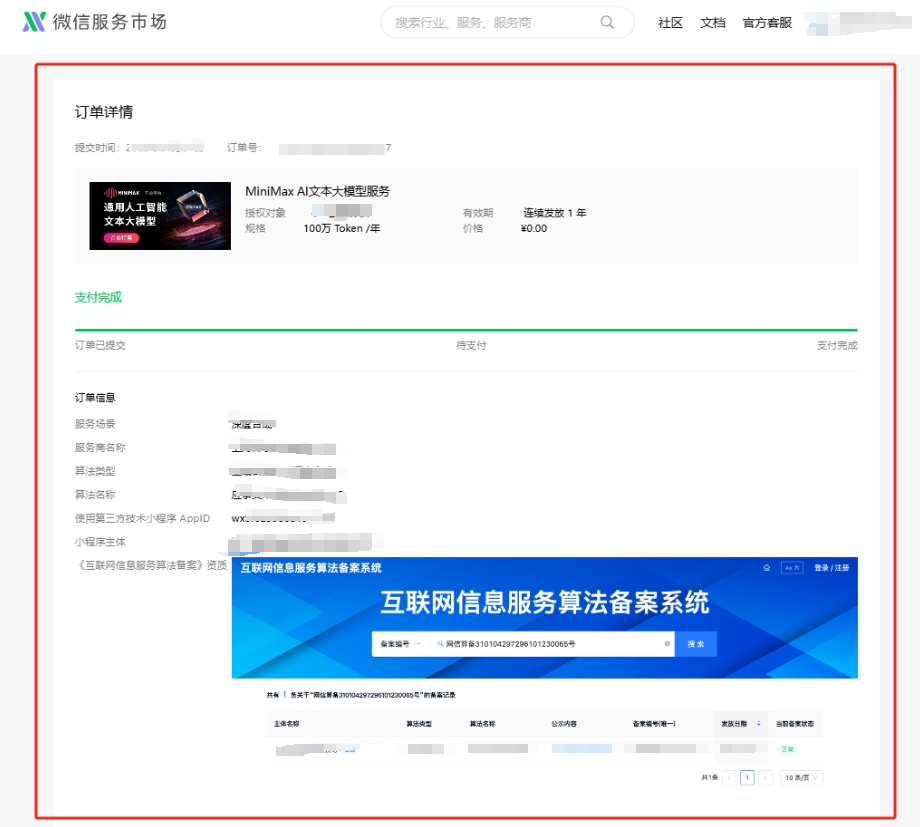The image size is (920, 827).
Task: Focus the 搜索行业、服务、服务商 search field
Action: (x=507, y=22)
